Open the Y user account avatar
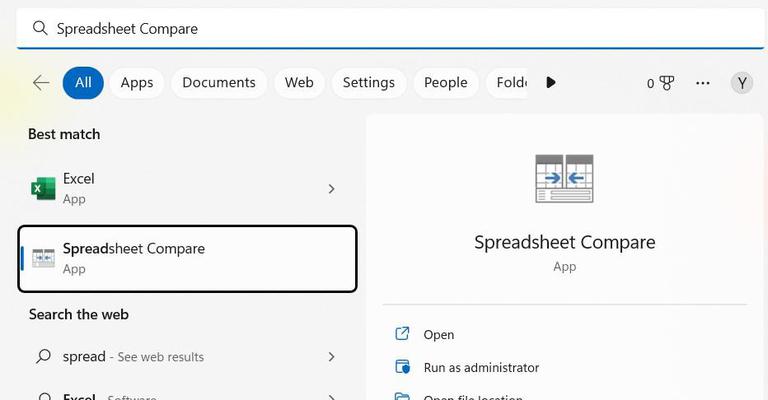768x400 pixels. pyautogui.click(x=742, y=83)
